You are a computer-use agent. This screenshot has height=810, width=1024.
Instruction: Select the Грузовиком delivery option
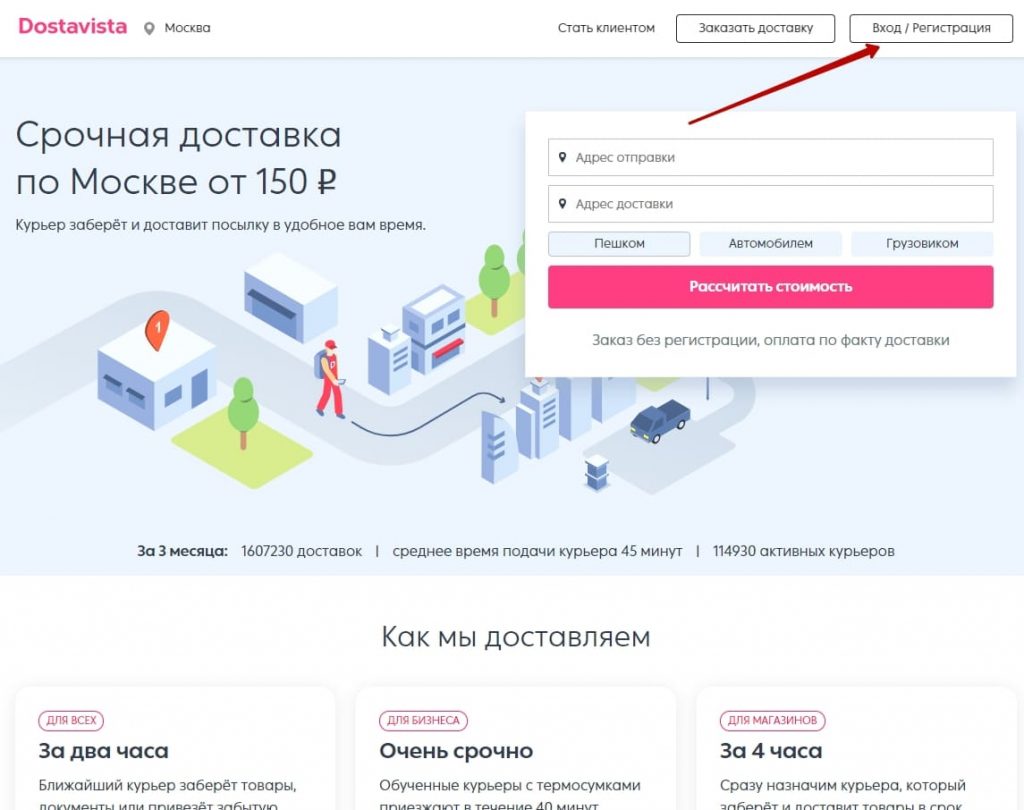point(922,244)
